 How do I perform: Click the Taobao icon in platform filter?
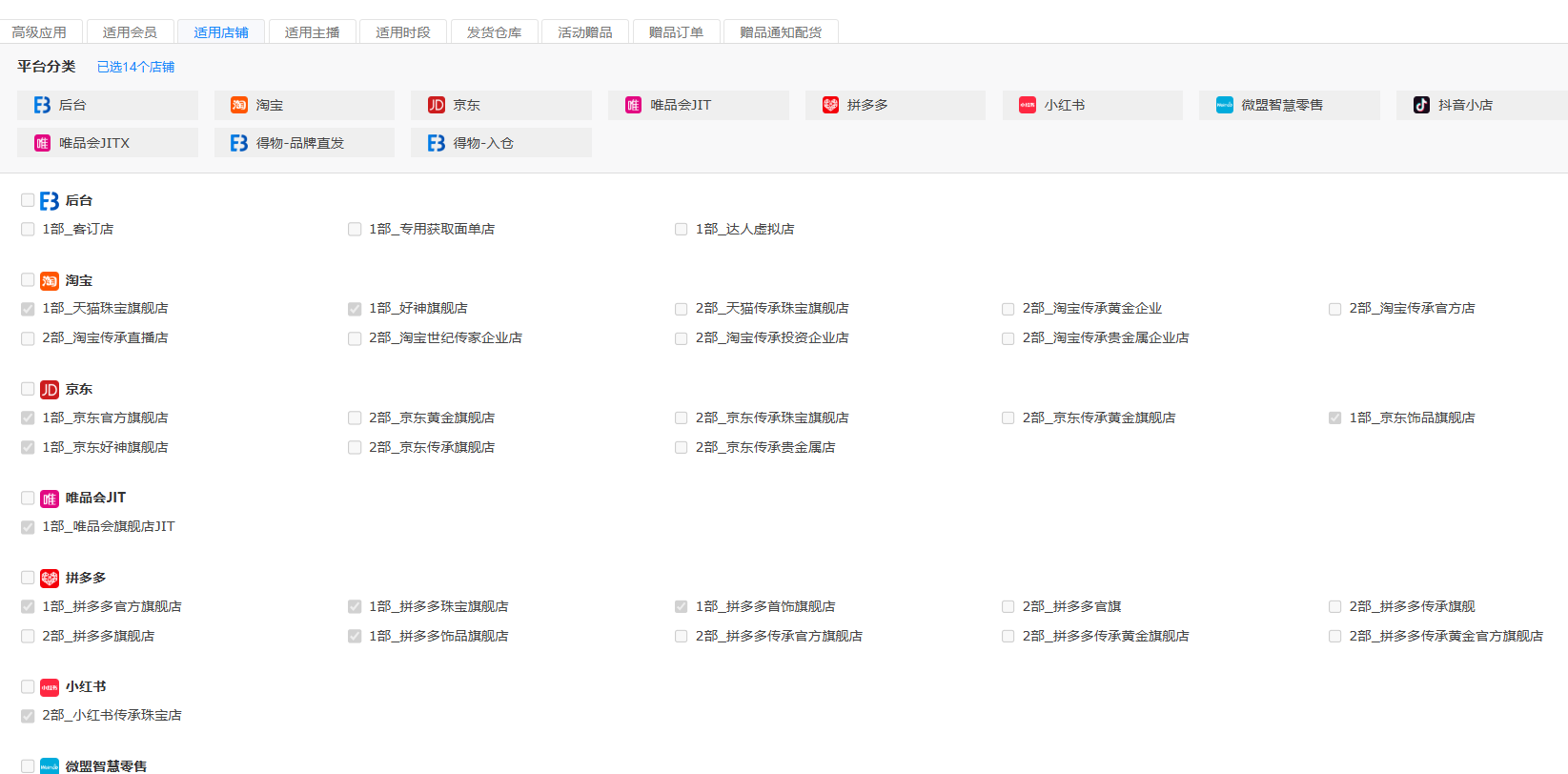239,105
